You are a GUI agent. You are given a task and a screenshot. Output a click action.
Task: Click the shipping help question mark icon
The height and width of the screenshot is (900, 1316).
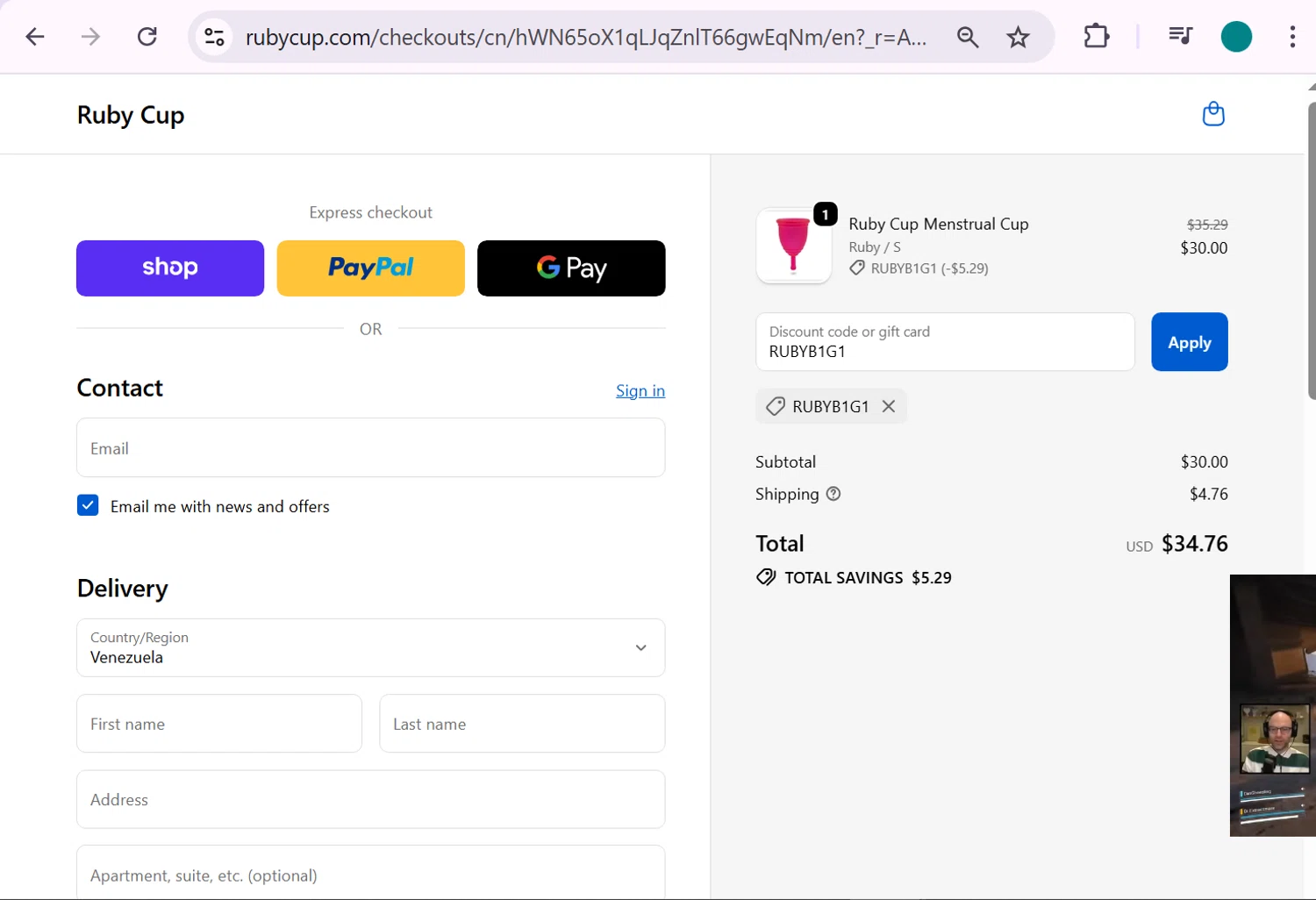point(833,494)
